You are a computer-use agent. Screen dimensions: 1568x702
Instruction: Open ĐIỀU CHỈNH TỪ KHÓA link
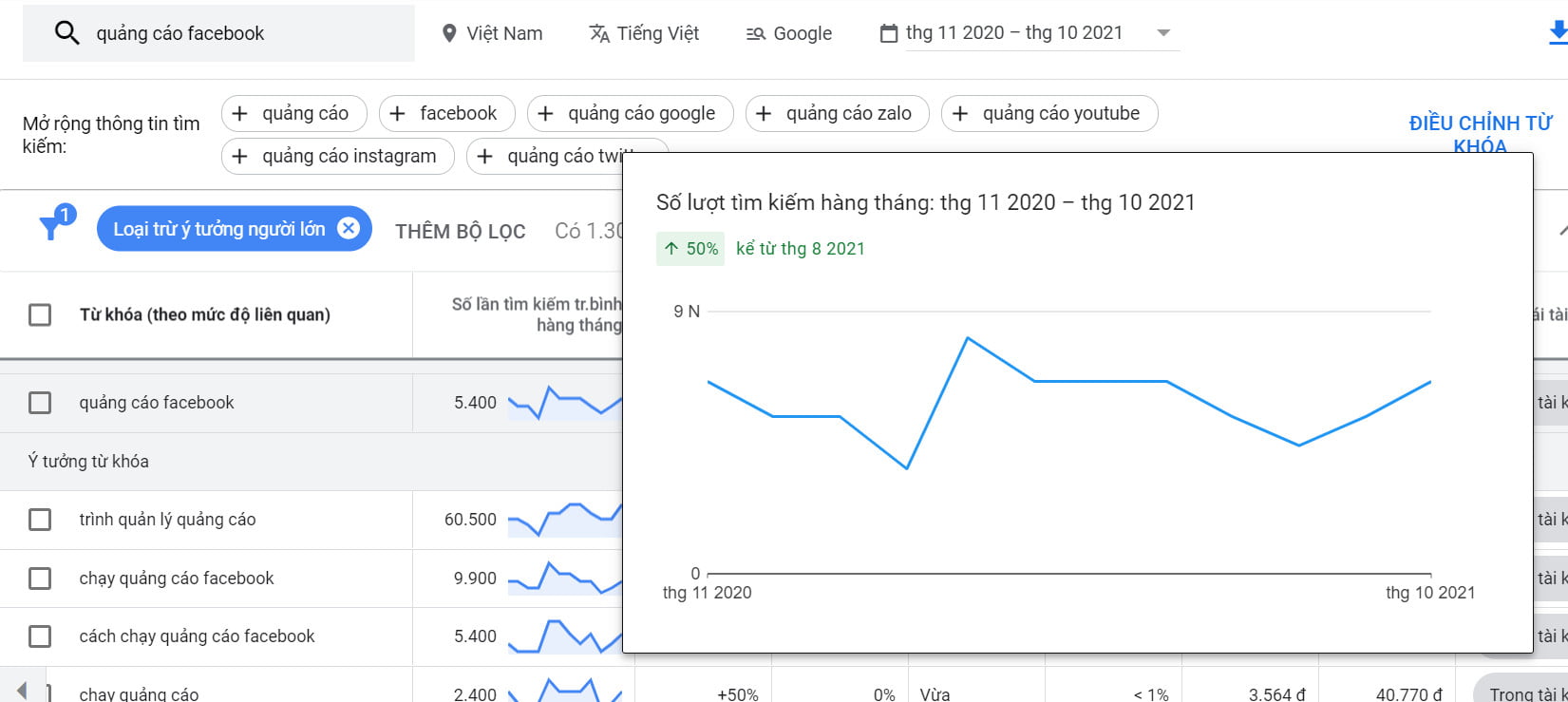click(x=1481, y=134)
